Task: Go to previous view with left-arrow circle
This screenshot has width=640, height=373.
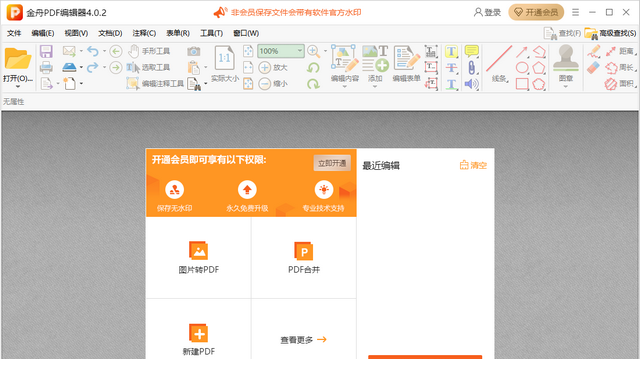Action: (x=116, y=51)
